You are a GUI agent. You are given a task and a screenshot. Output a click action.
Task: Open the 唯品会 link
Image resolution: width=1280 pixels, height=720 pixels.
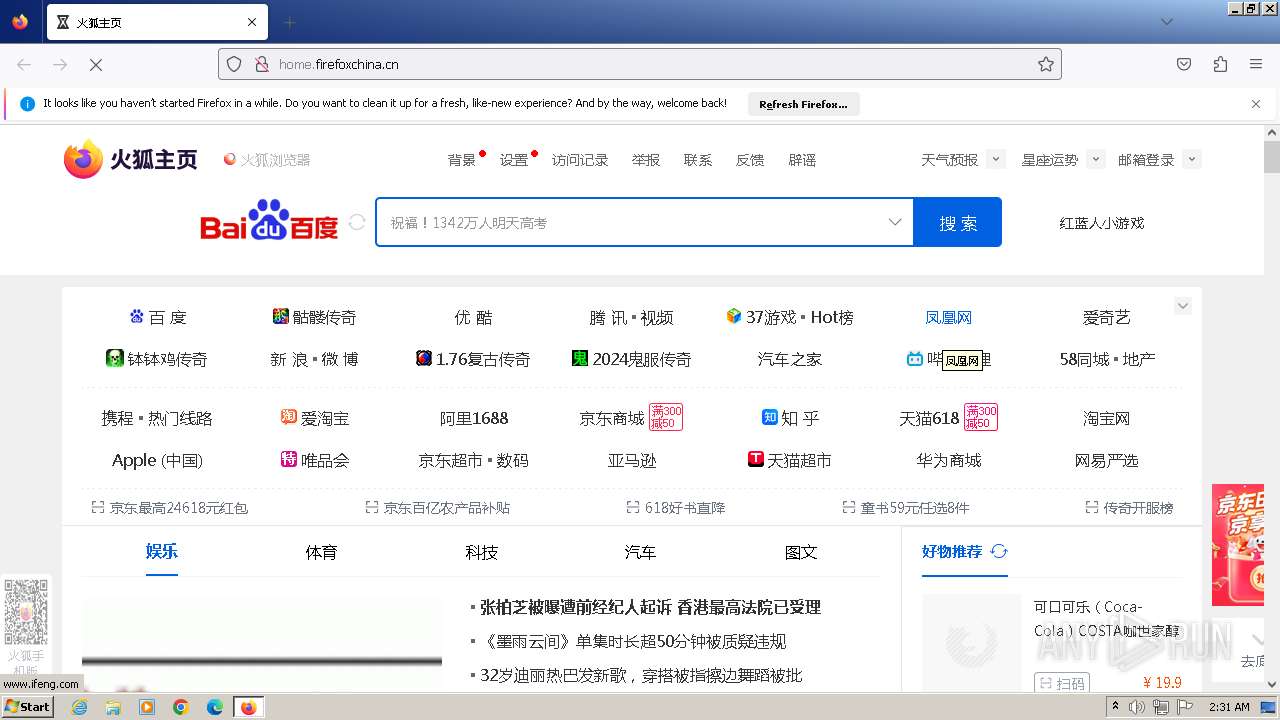315,460
